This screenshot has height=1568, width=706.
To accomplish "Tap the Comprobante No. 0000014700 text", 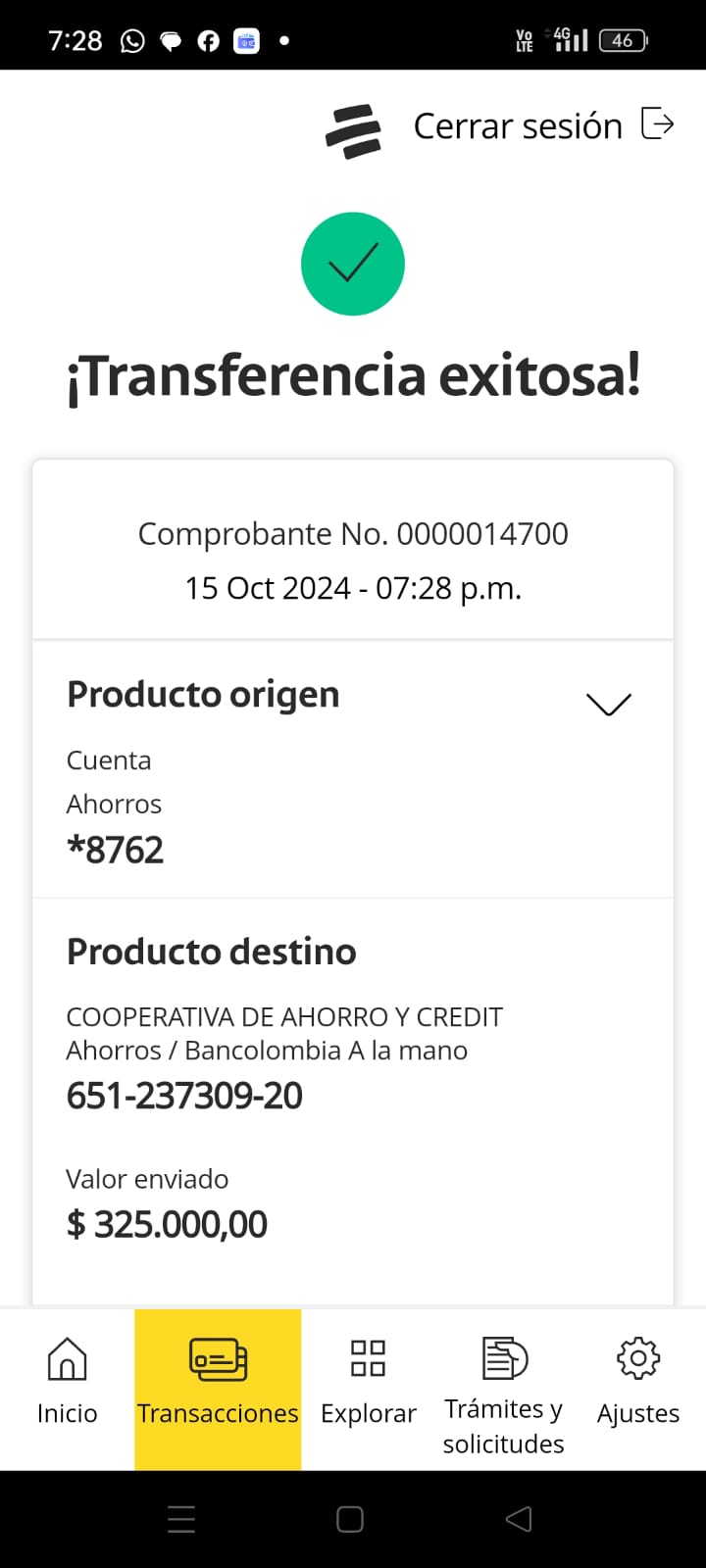I will tap(353, 534).
